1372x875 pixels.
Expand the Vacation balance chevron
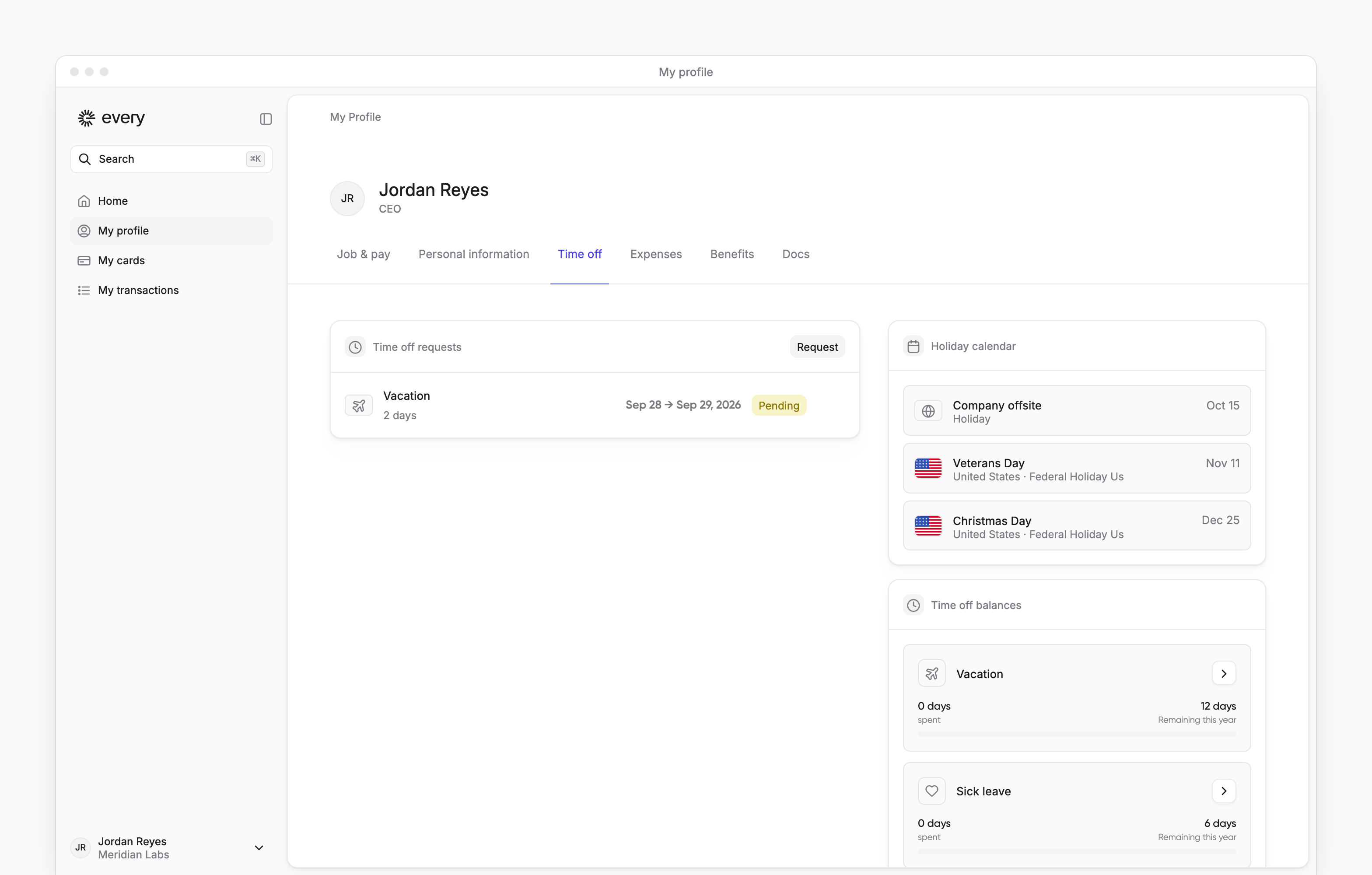[1224, 673]
